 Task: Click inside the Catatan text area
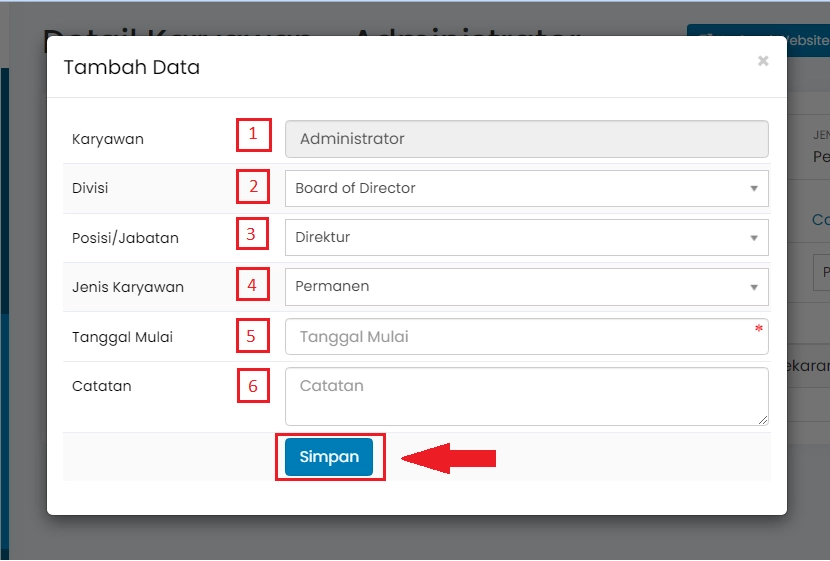click(x=520, y=396)
